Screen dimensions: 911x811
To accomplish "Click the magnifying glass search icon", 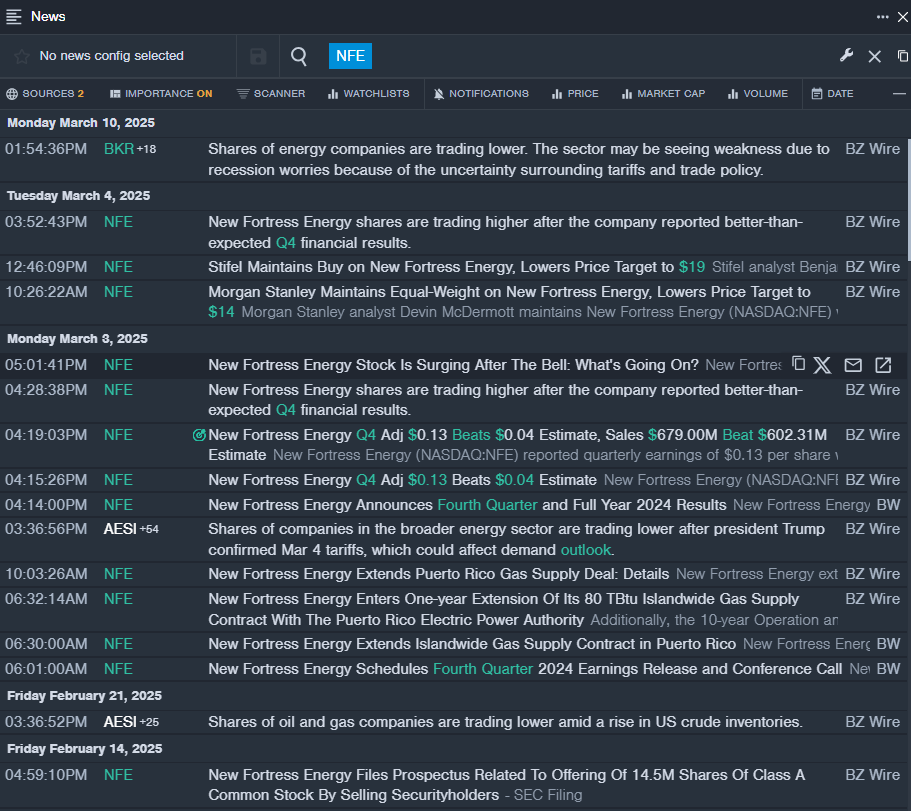I will [x=299, y=56].
